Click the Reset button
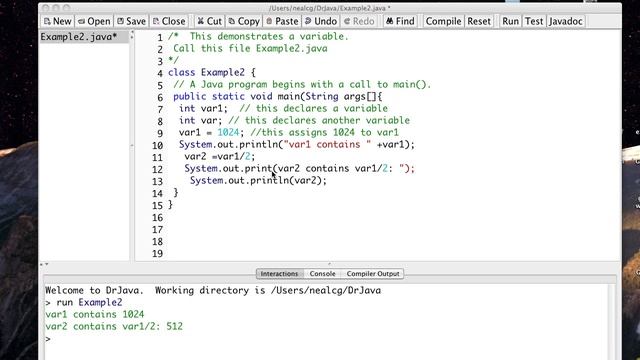640x360 pixels. point(479,21)
